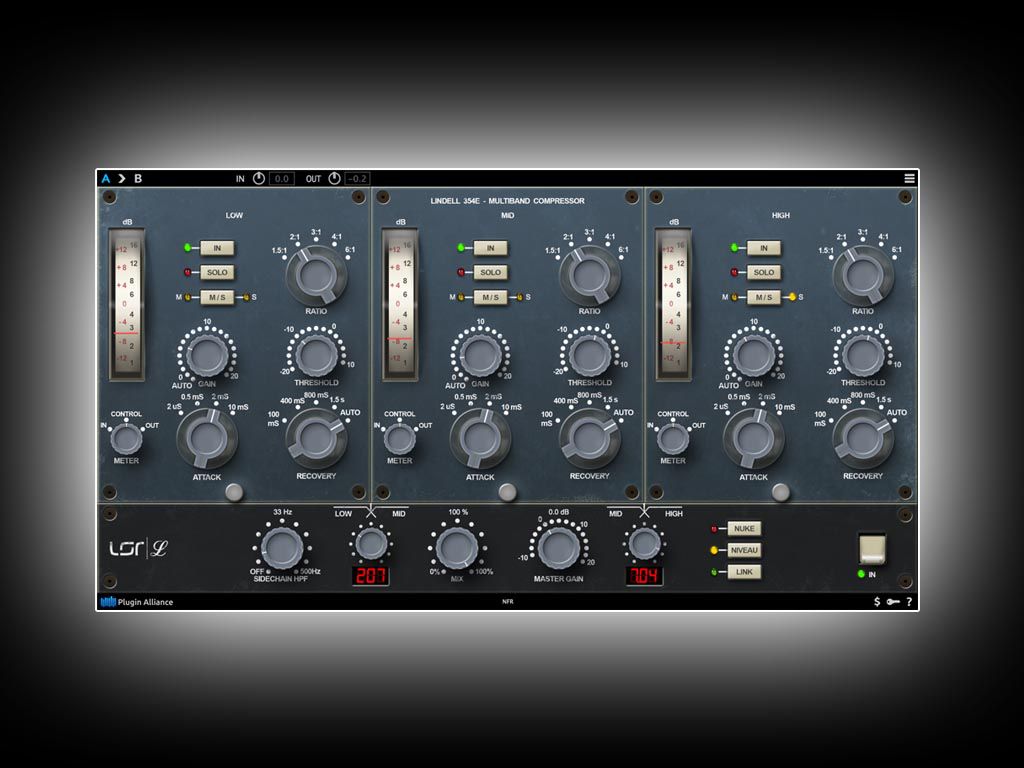Screen dimensions: 1024x768
Task: Click the SIDECHAIN HPF knob
Action: 281,547
